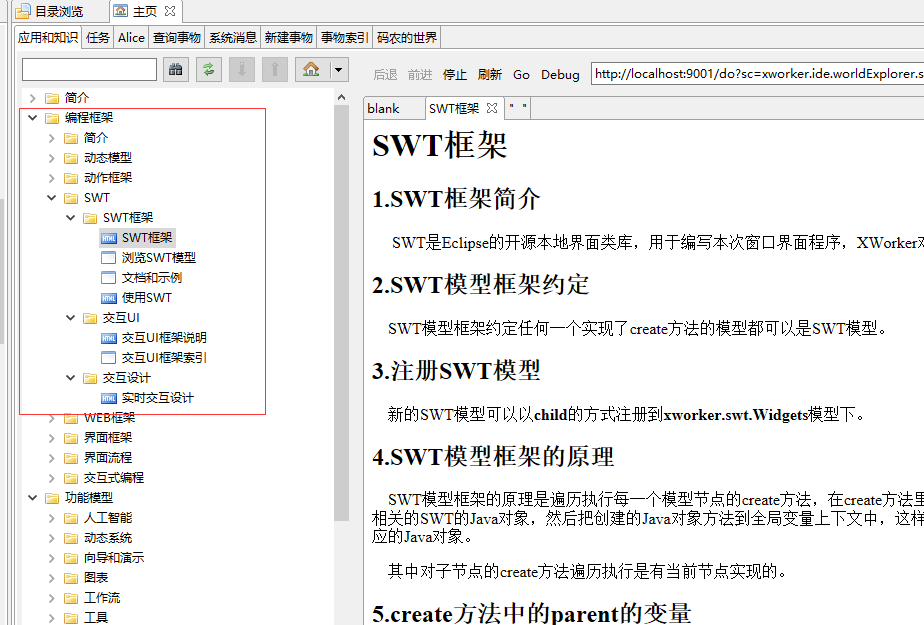The width and height of the screenshot is (924, 625).
Task: Expand the 界面流程 folder
Action: tap(52, 458)
